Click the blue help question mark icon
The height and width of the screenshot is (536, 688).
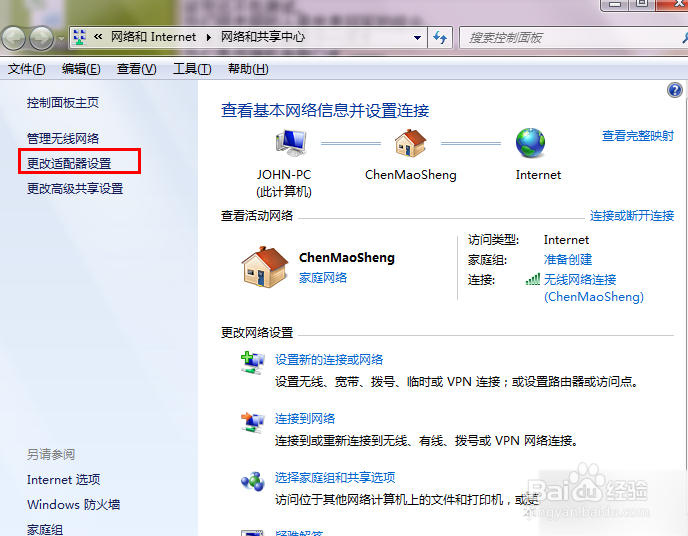pos(674,90)
